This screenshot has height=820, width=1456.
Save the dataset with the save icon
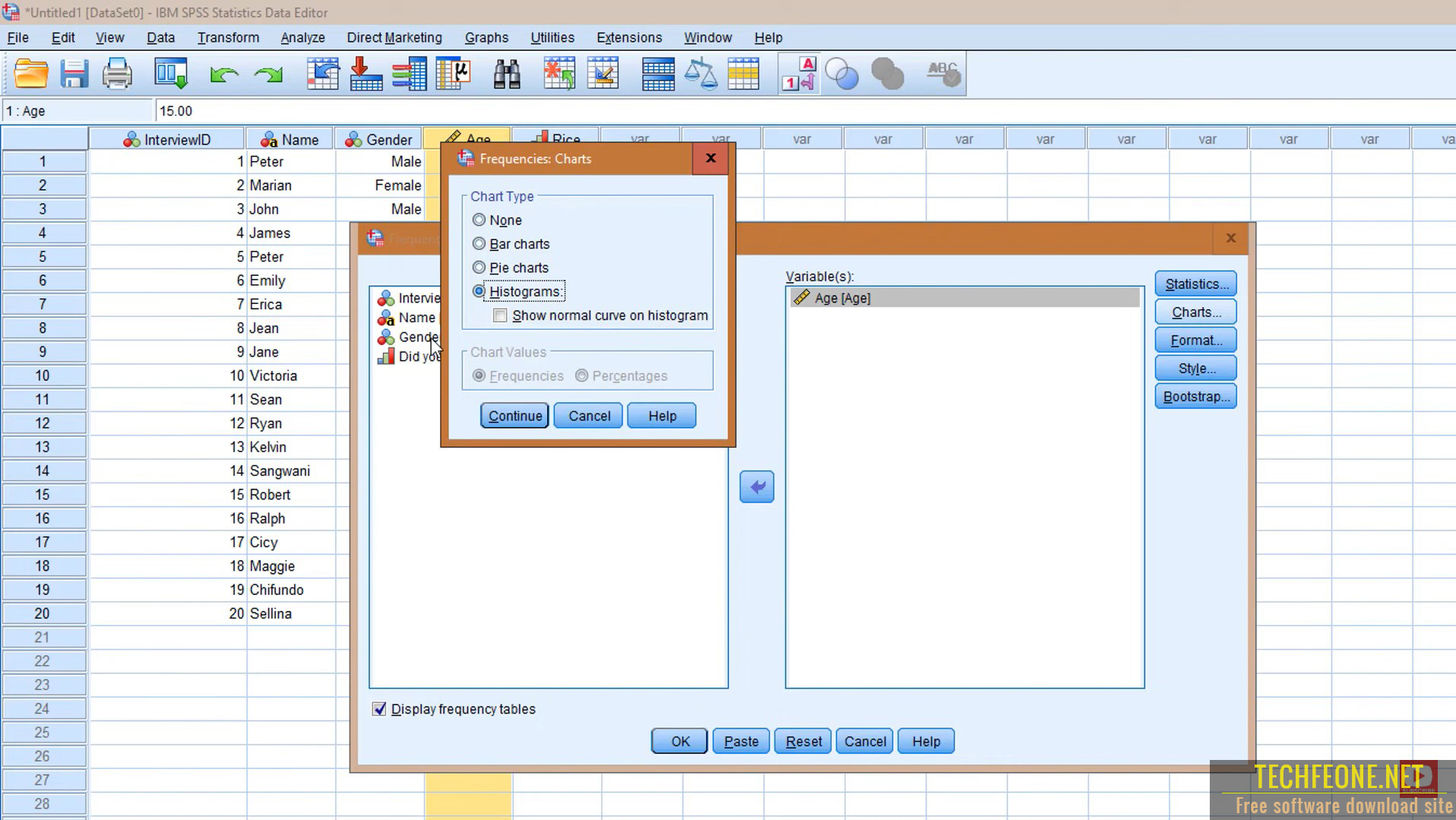point(74,74)
